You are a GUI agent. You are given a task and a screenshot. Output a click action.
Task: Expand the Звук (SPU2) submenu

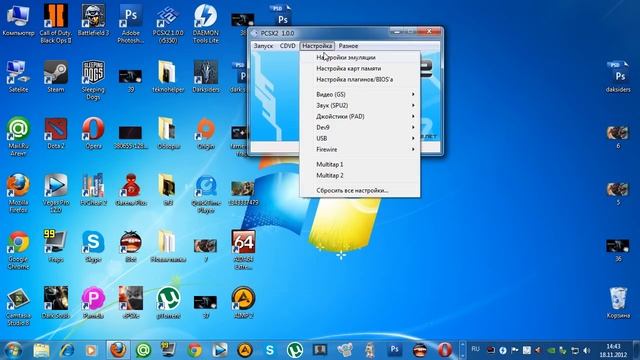click(x=360, y=105)
